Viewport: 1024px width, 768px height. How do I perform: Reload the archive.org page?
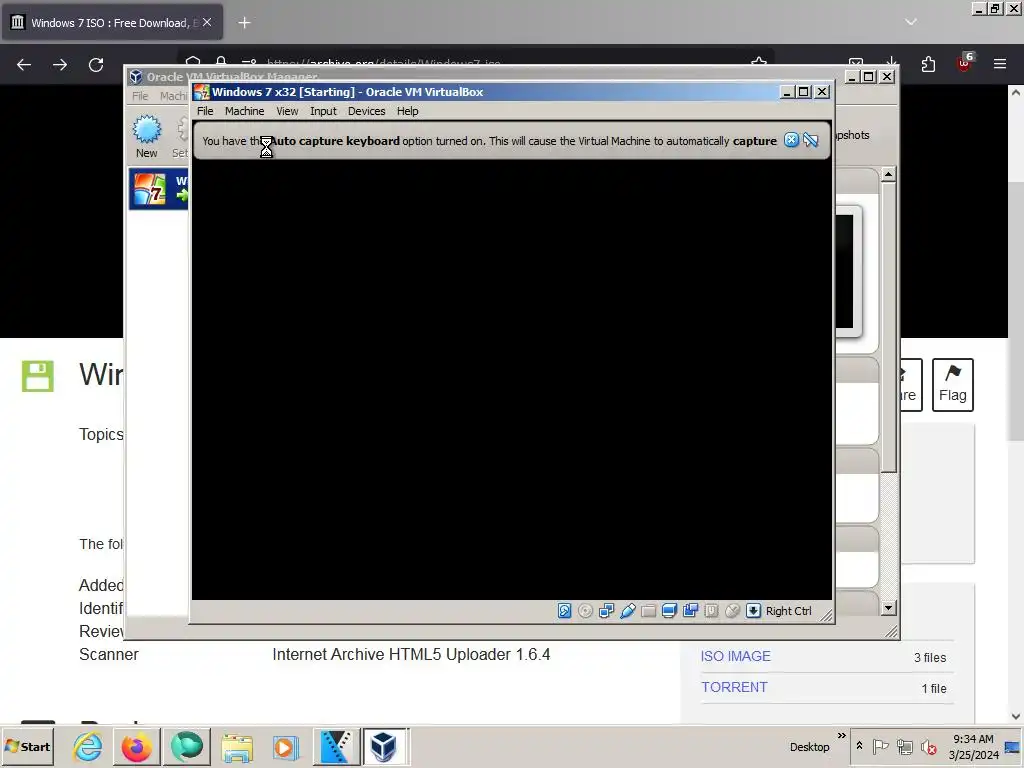[x=96, y=65]
